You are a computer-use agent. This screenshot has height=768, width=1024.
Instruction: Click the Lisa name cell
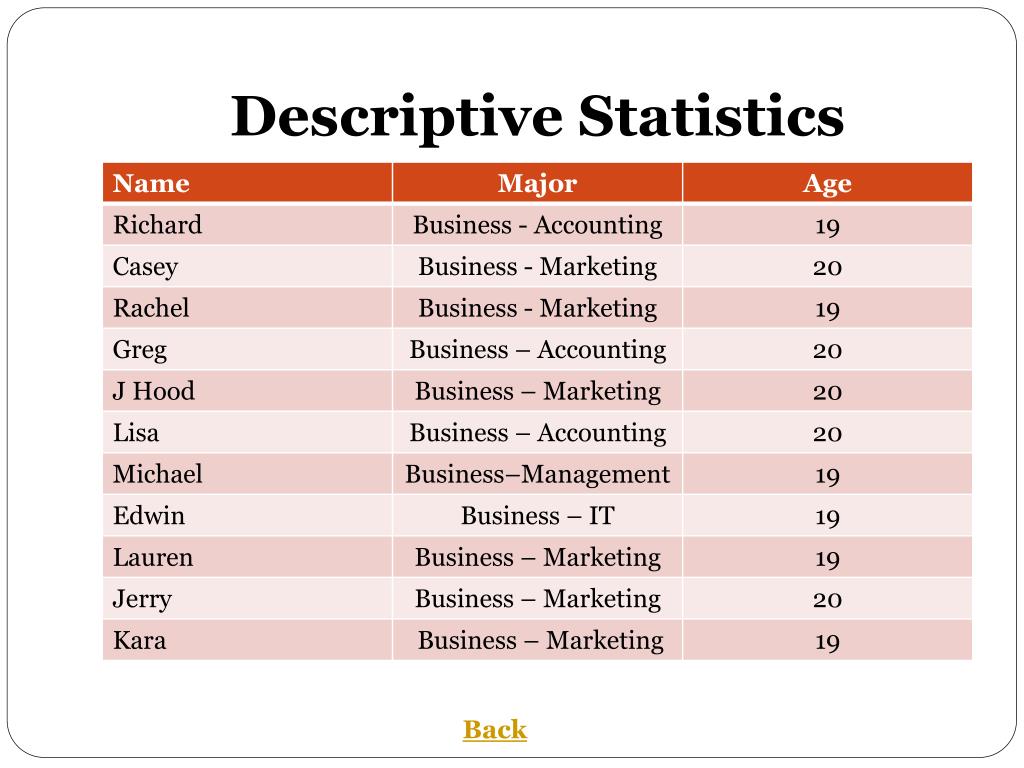[248, 433]
